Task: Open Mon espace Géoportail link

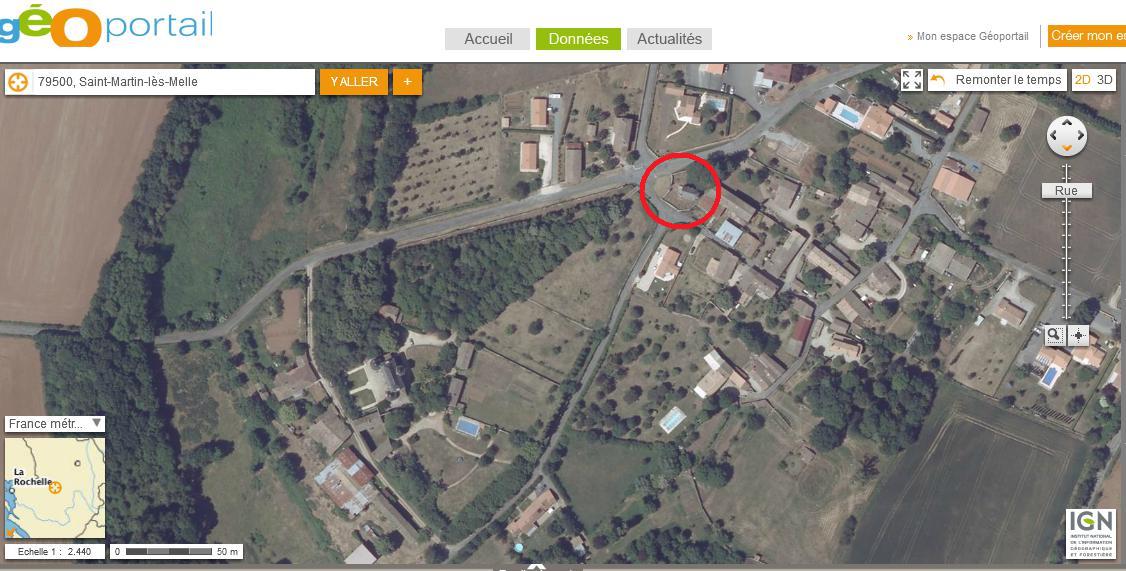Action: [x=972, y=36]
